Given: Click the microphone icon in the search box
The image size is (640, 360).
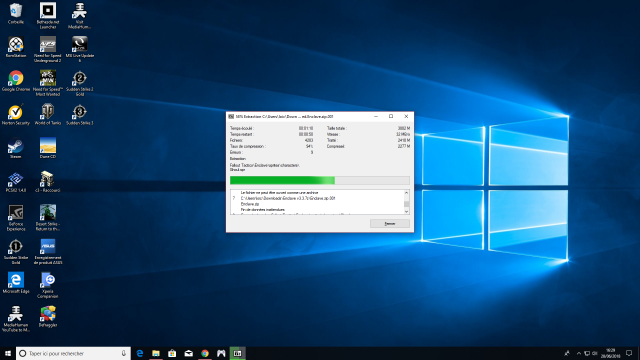Looking at the screenshot, I should coord(124,353).
